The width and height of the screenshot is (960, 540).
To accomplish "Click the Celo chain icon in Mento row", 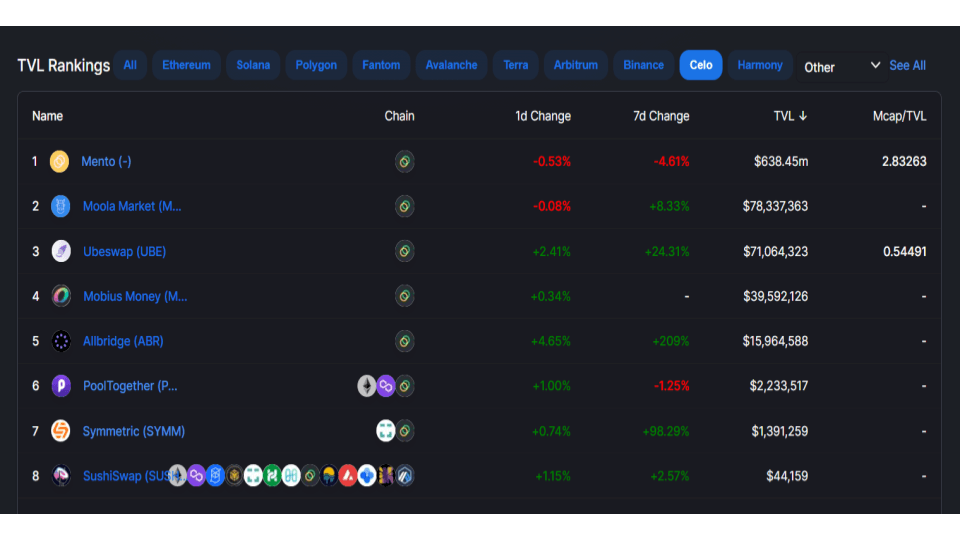I will (405, 162).
